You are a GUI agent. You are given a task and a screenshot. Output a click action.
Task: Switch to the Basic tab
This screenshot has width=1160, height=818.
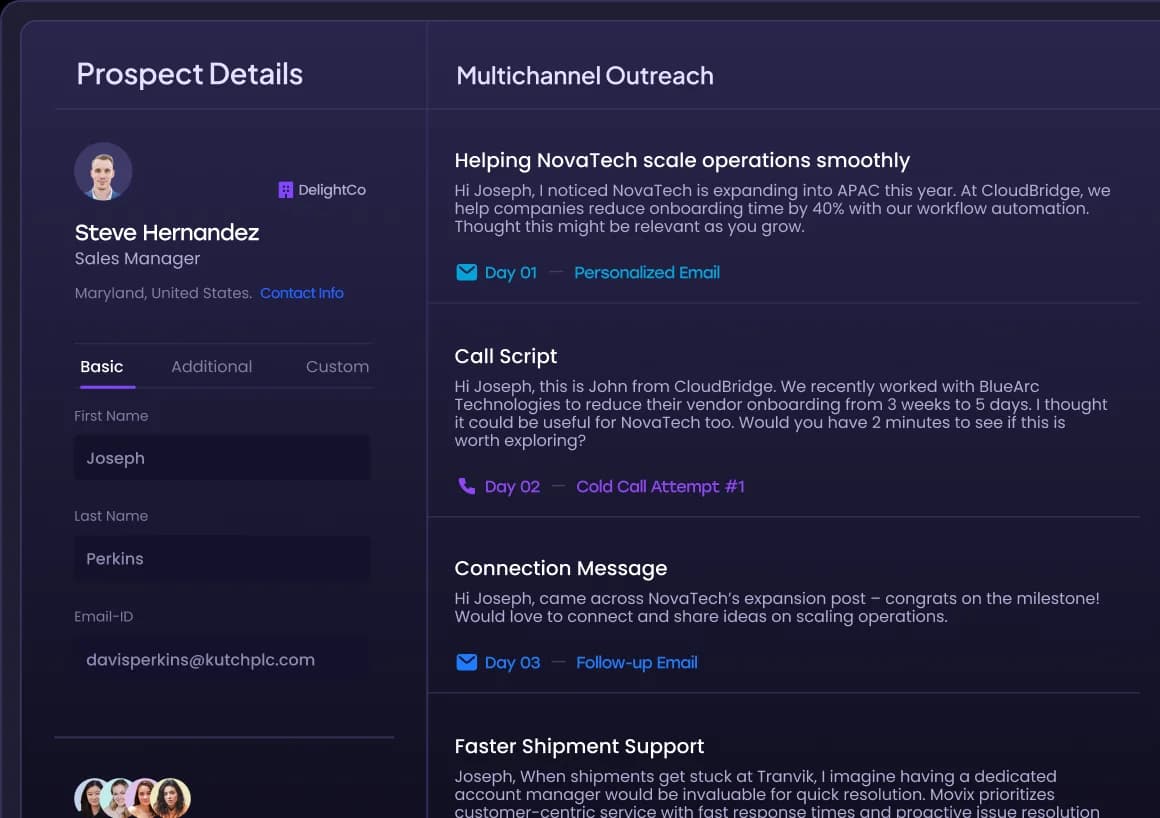pos(102,367)
